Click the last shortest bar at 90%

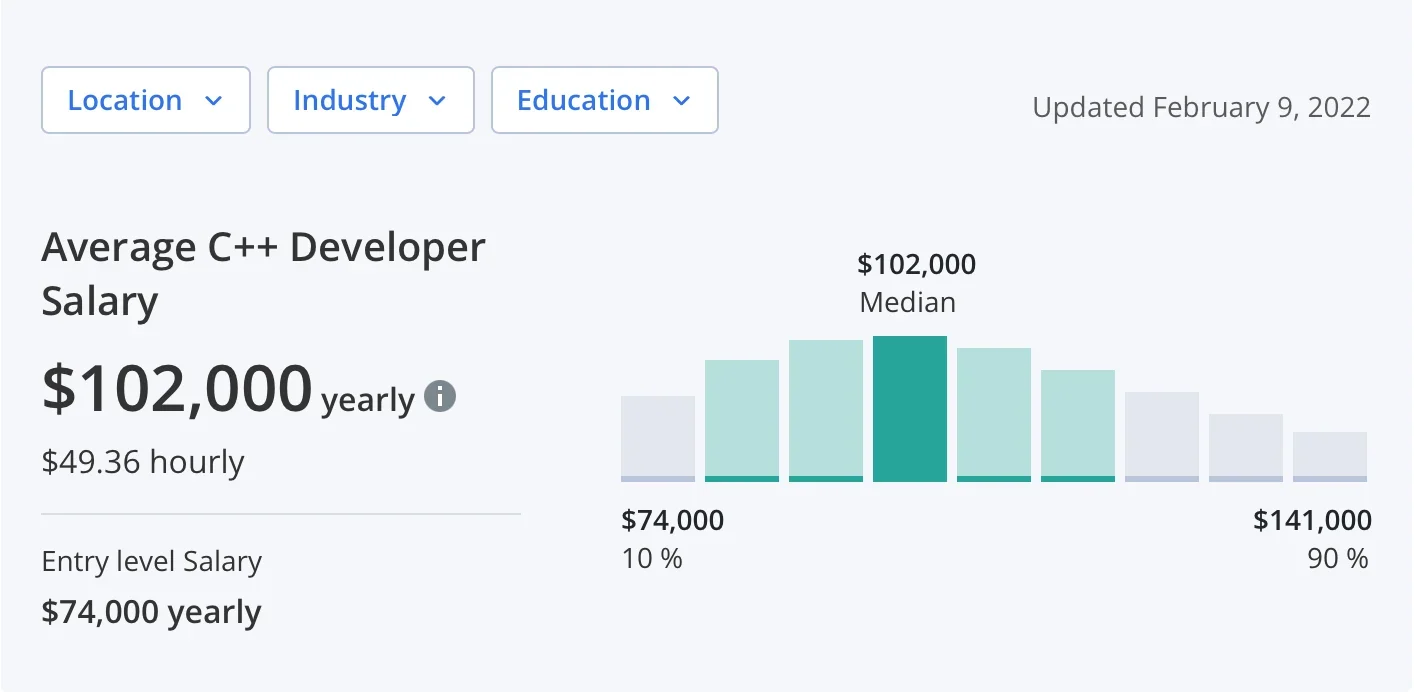1330,457
